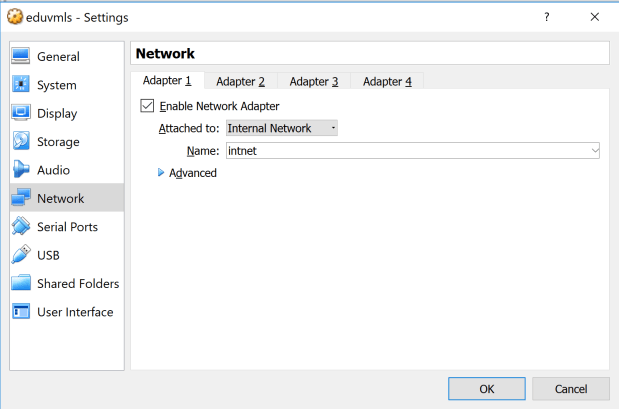Select the Storage disk icon

pos(21,142)
